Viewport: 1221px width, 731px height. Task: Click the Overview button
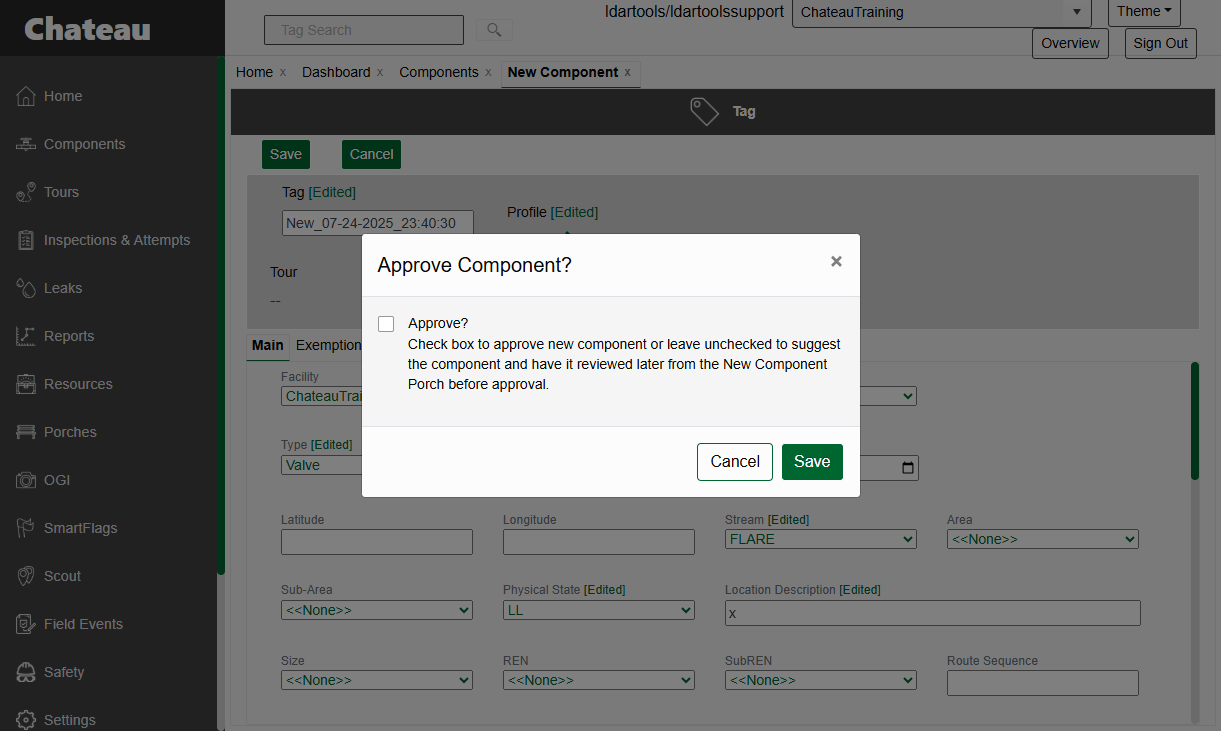click(x=1070, y=43)
